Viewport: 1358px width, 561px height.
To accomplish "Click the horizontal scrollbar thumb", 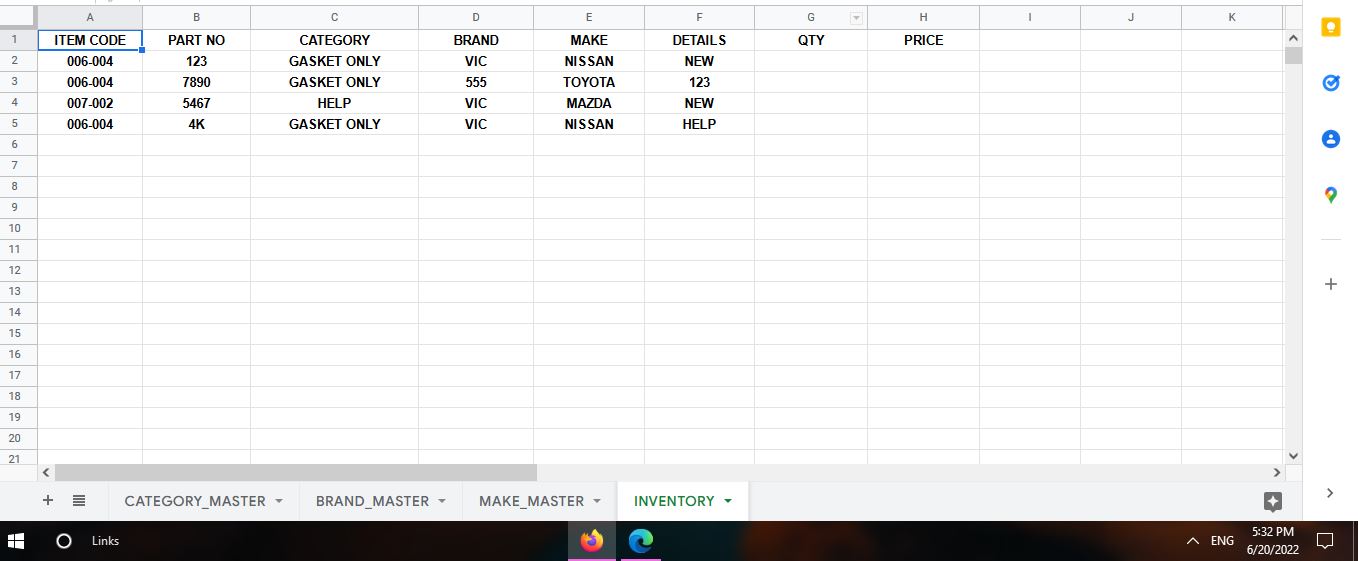I will (x=296, y=472).
